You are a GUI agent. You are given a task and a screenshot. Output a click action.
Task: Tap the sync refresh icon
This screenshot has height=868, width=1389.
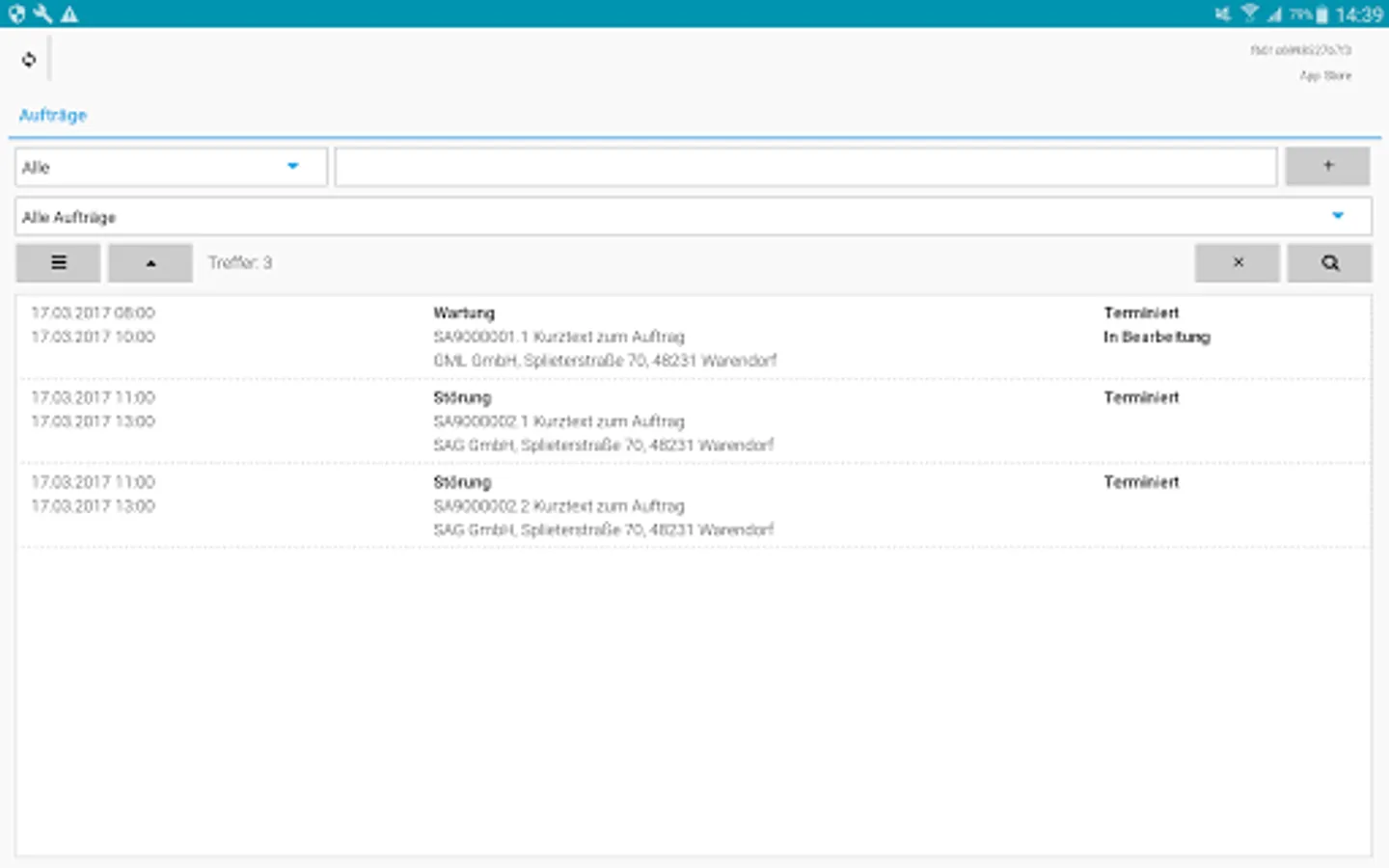click(29, 60)
